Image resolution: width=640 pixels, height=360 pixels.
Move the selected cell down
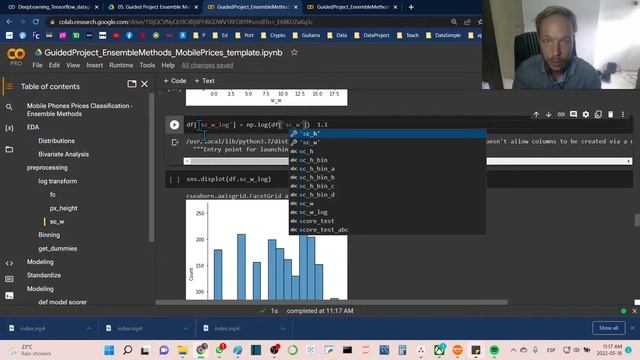pyautogui.click(x=549, y=115)
